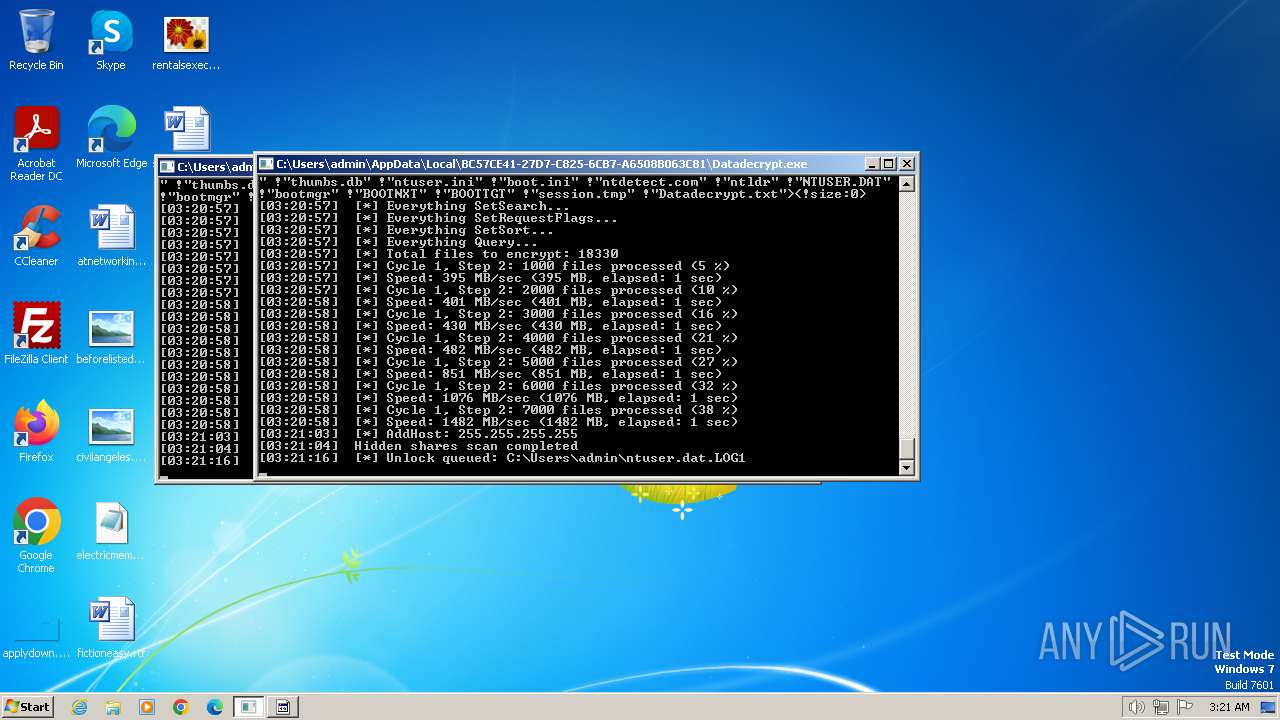Close the Datadecrypt.exe console window
This screenshot has width=1280, height=720.
906,164
